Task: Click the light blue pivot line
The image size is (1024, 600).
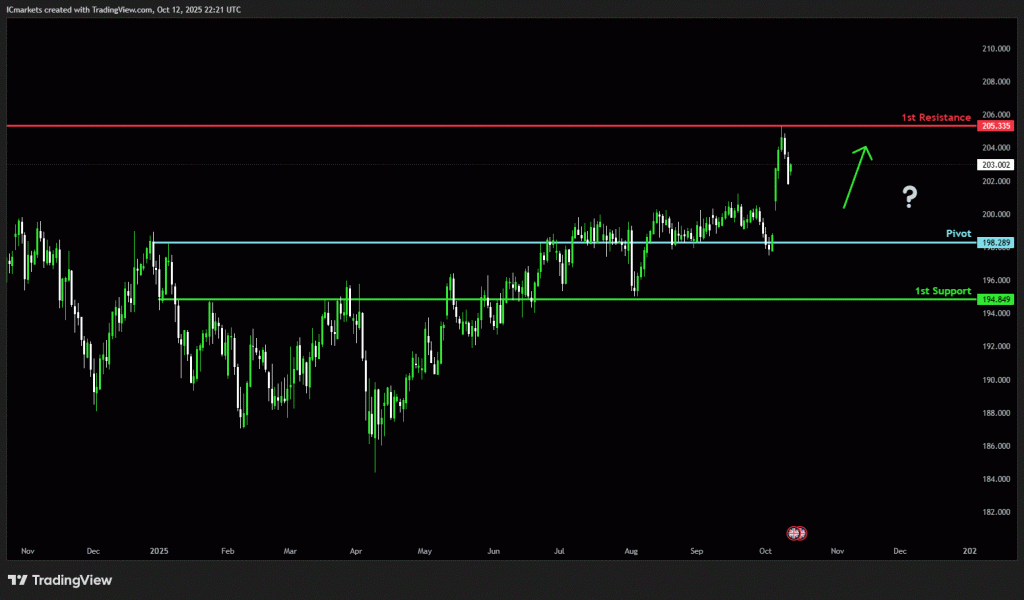Action: point(450,243)
